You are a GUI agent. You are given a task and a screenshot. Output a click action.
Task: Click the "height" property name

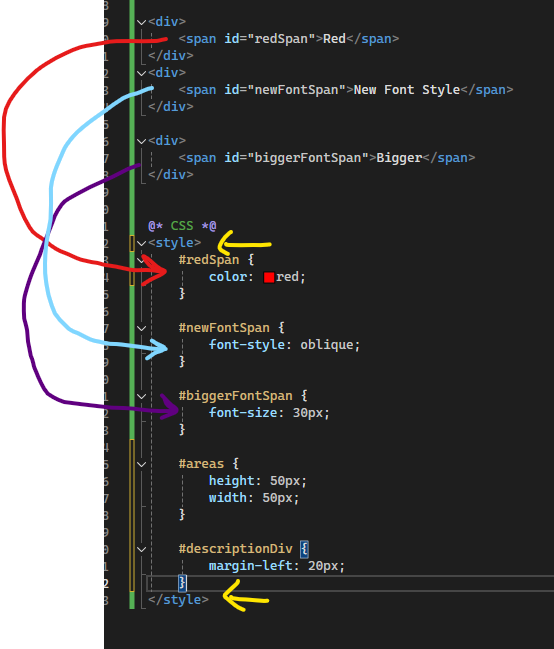tap(231, 481)
